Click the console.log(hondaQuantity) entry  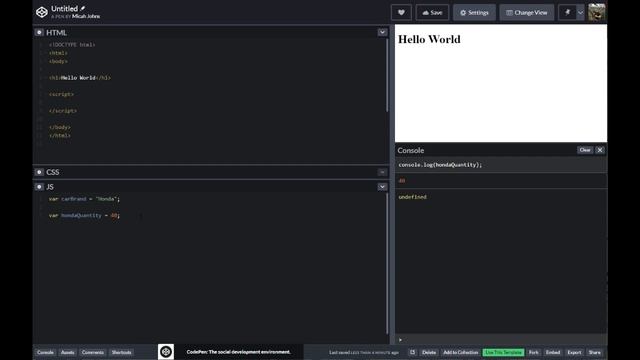click(x=440, y=165)
